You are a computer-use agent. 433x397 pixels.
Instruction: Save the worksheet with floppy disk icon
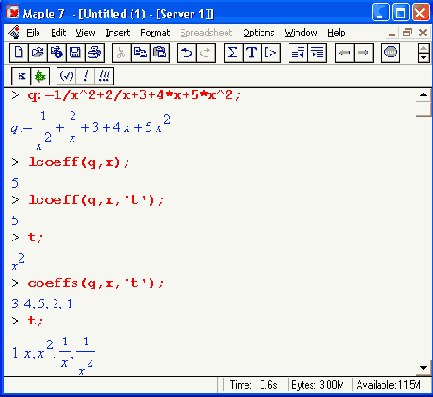(76, 53)
